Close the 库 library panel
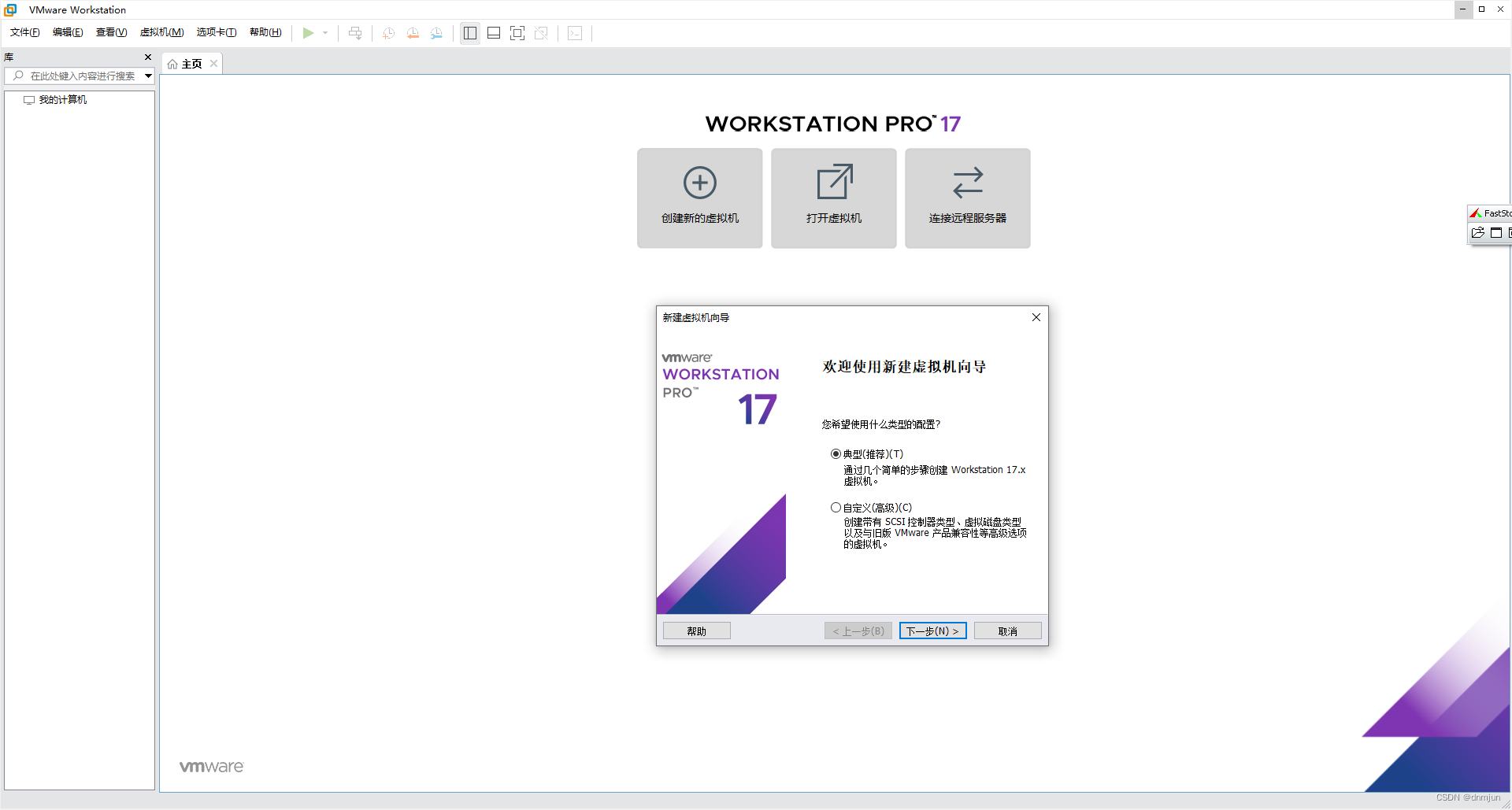1512x810 pixels. point(148,57)
